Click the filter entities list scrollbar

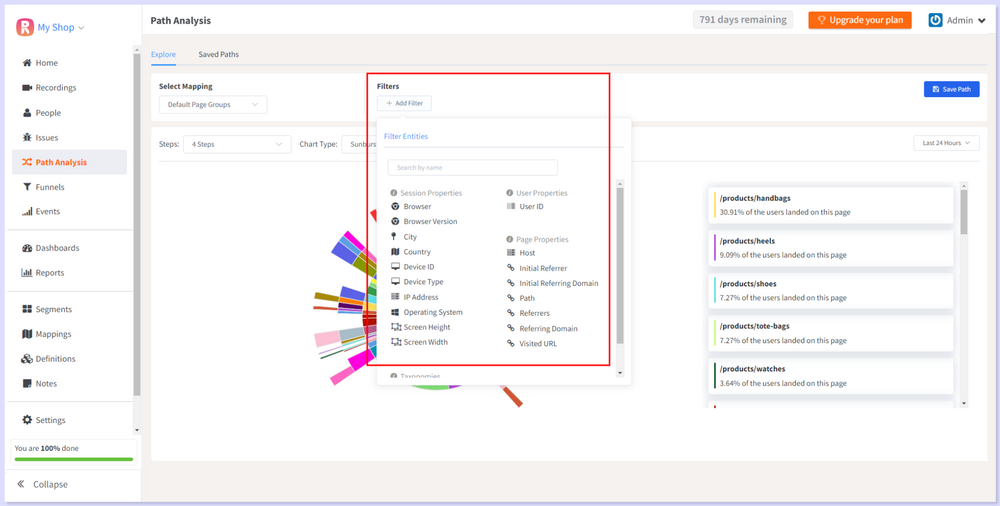pos(620,265)
